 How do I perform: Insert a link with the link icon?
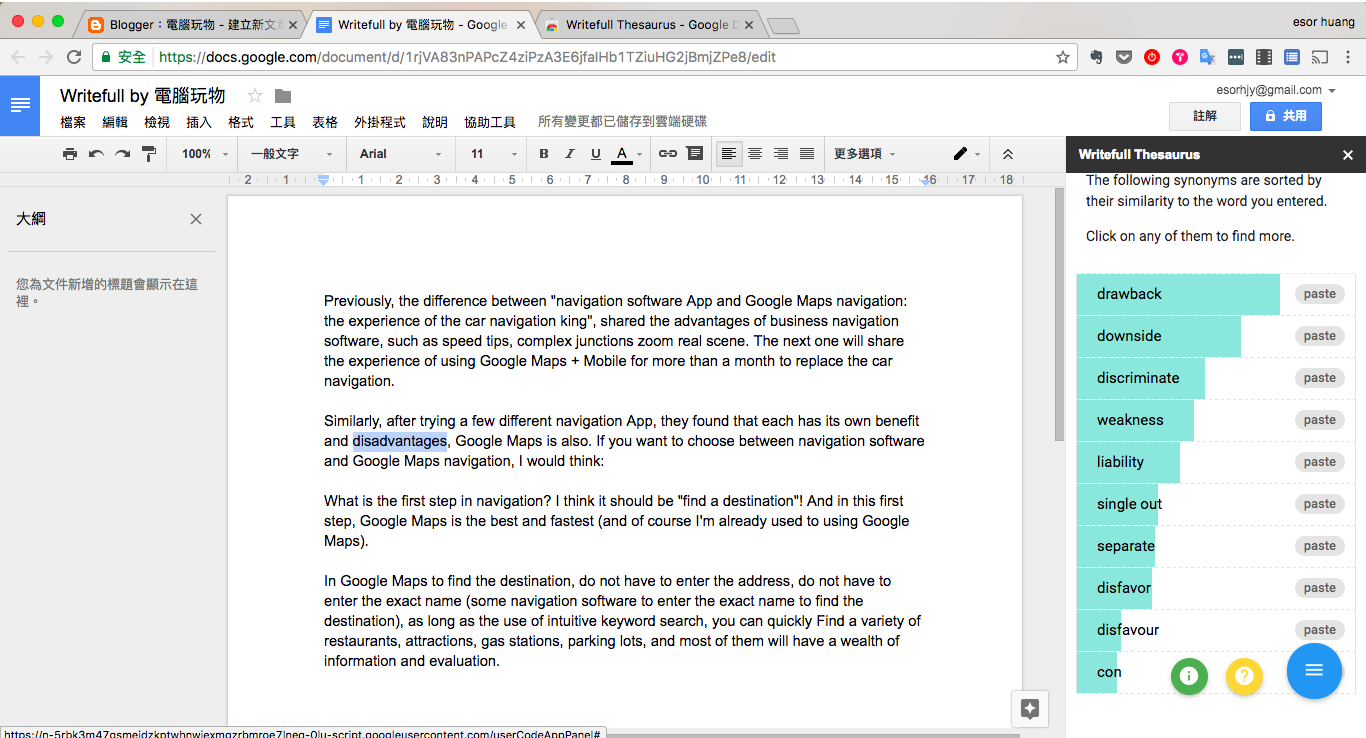click(x=668, y=154)
